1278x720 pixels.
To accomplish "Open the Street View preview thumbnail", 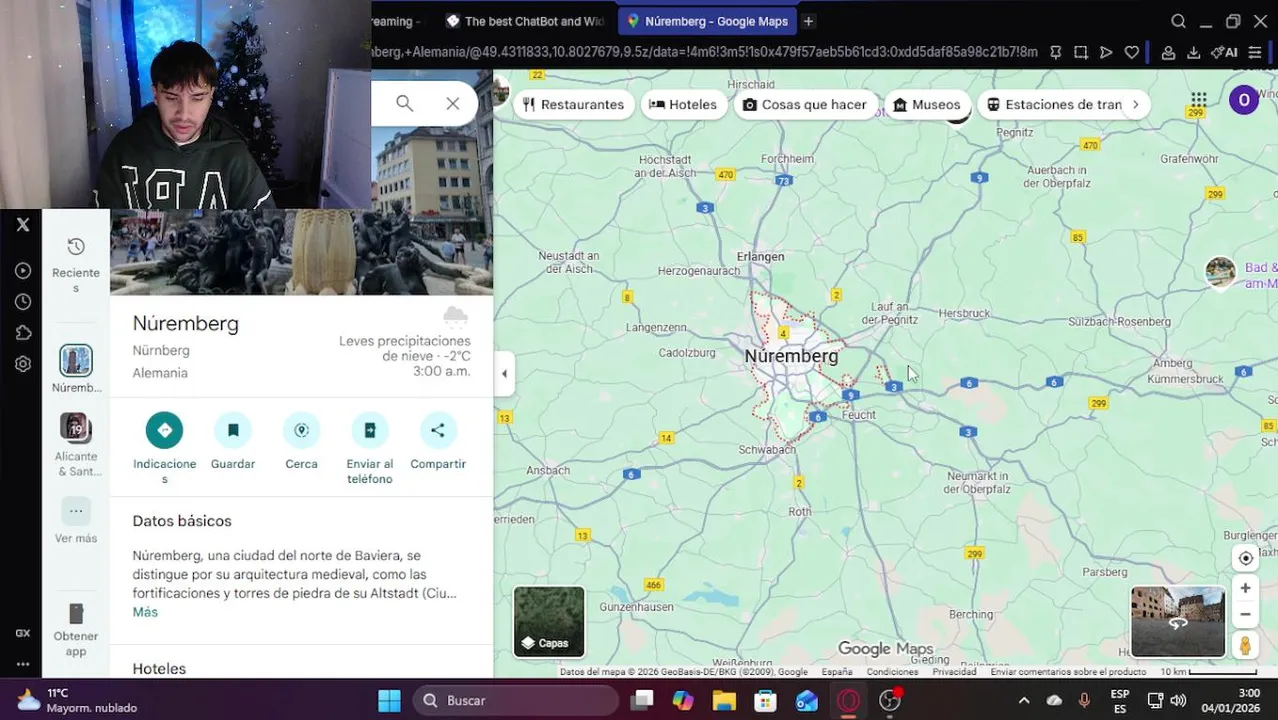I will [x=1178, y=622].
